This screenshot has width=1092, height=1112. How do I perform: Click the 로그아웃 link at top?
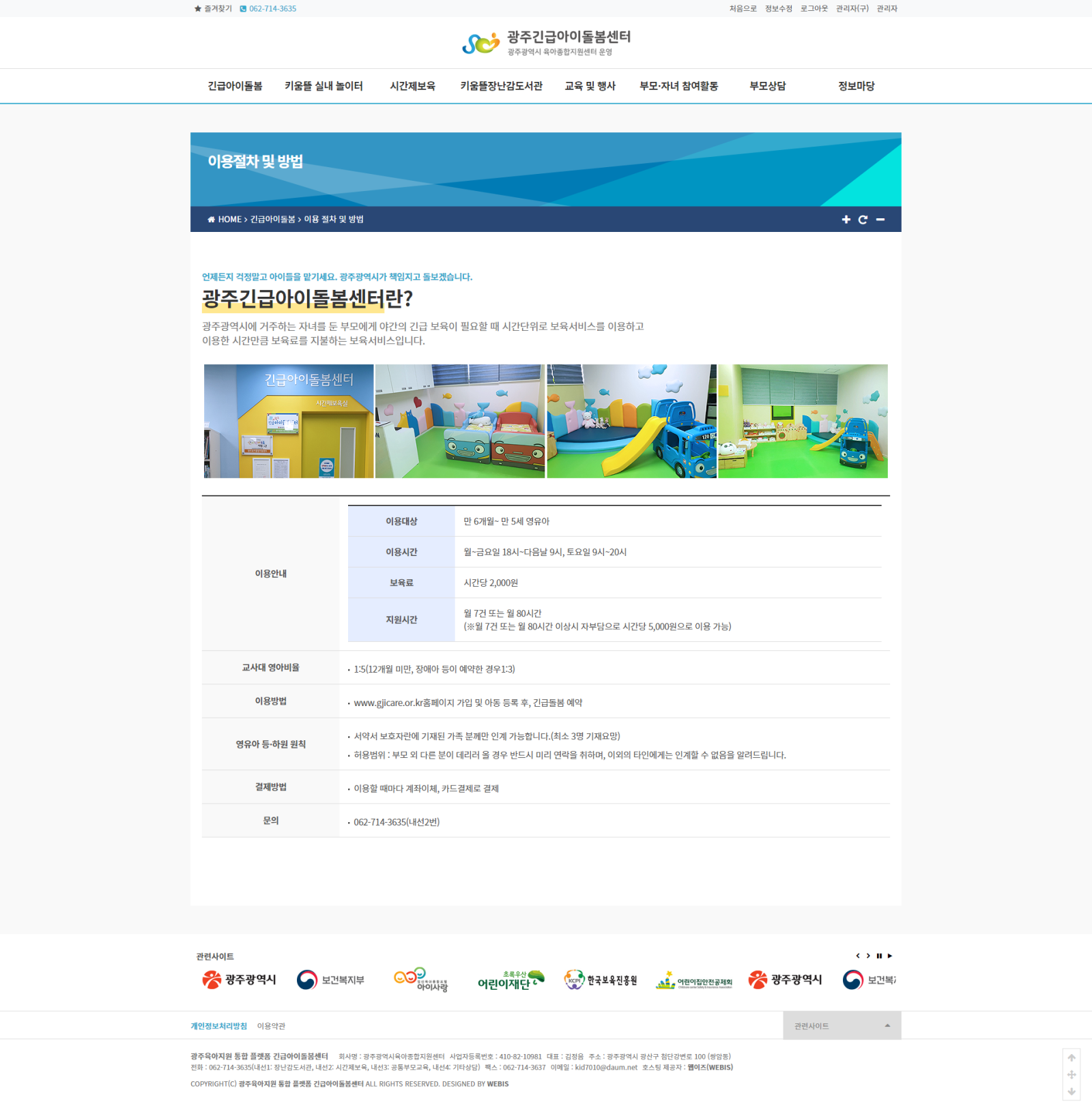coord(814,9)
